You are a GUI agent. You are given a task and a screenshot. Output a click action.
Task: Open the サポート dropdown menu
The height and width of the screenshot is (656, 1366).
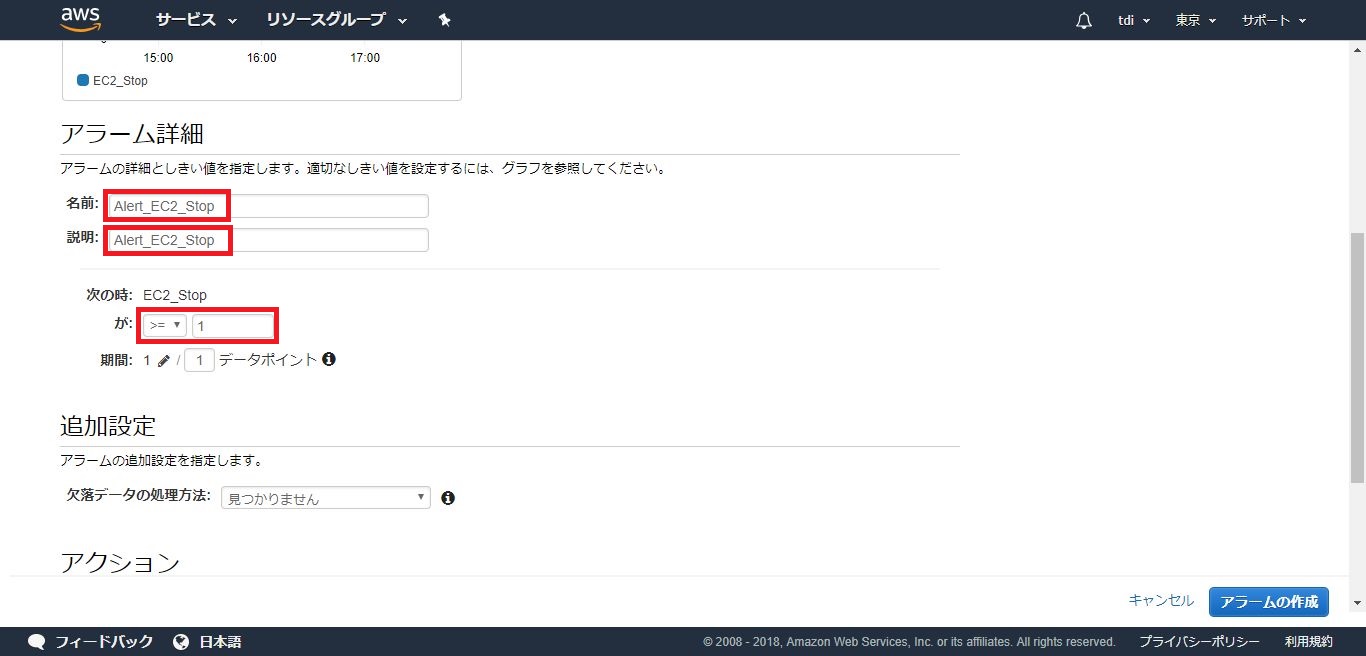(1274, 20)
